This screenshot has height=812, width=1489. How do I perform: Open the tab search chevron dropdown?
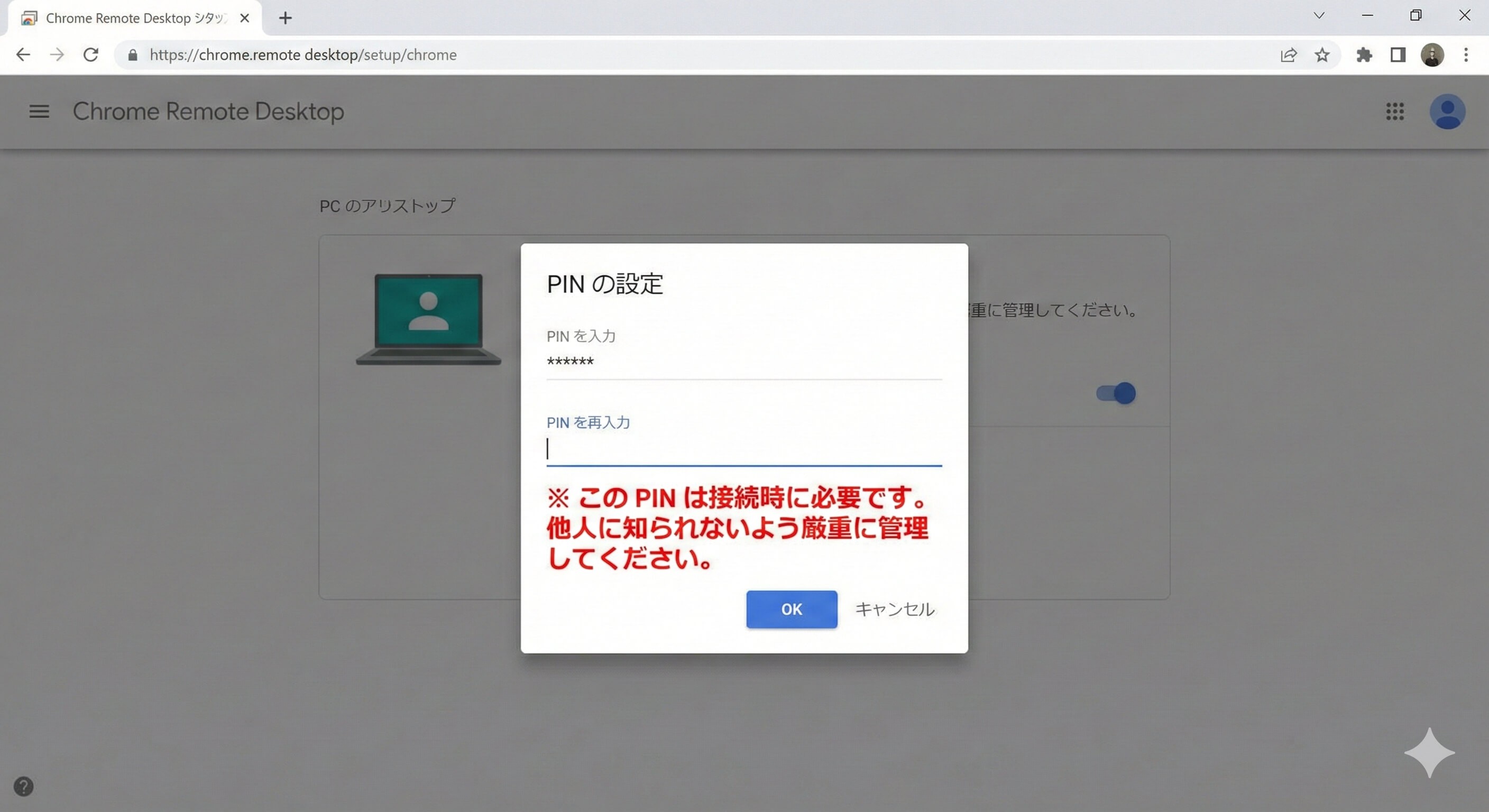click(1319, 16)
